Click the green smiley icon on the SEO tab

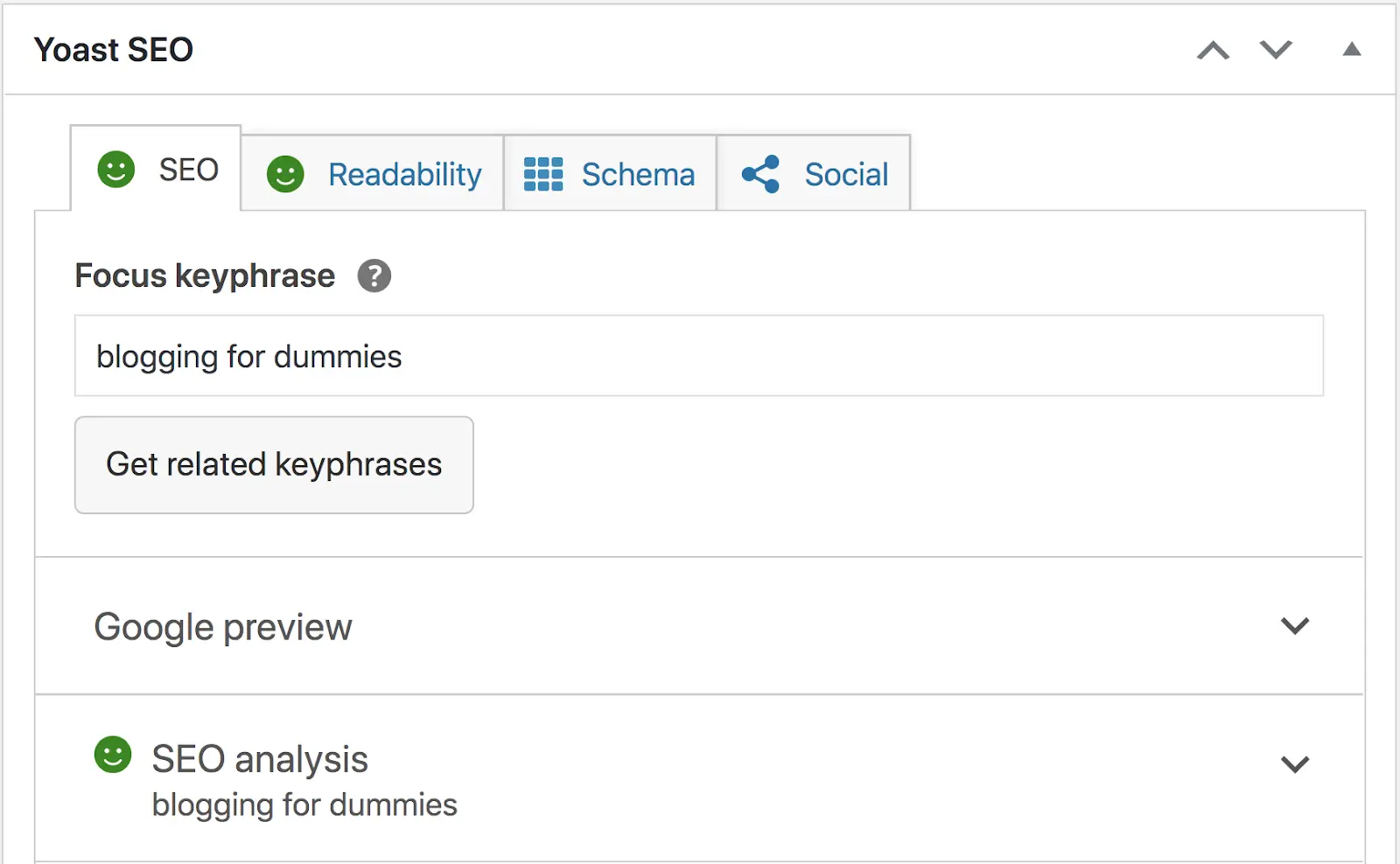(x=116, y=170)
